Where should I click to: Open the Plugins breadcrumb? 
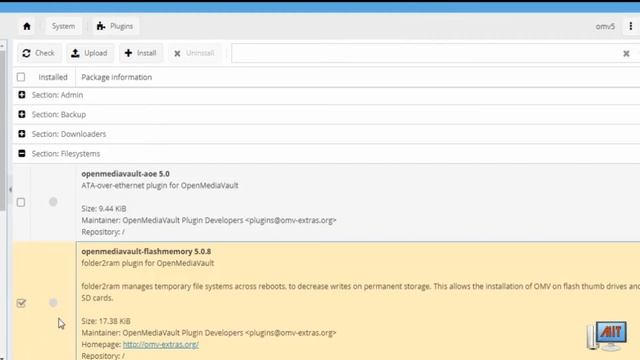click(x=115, y=26)
